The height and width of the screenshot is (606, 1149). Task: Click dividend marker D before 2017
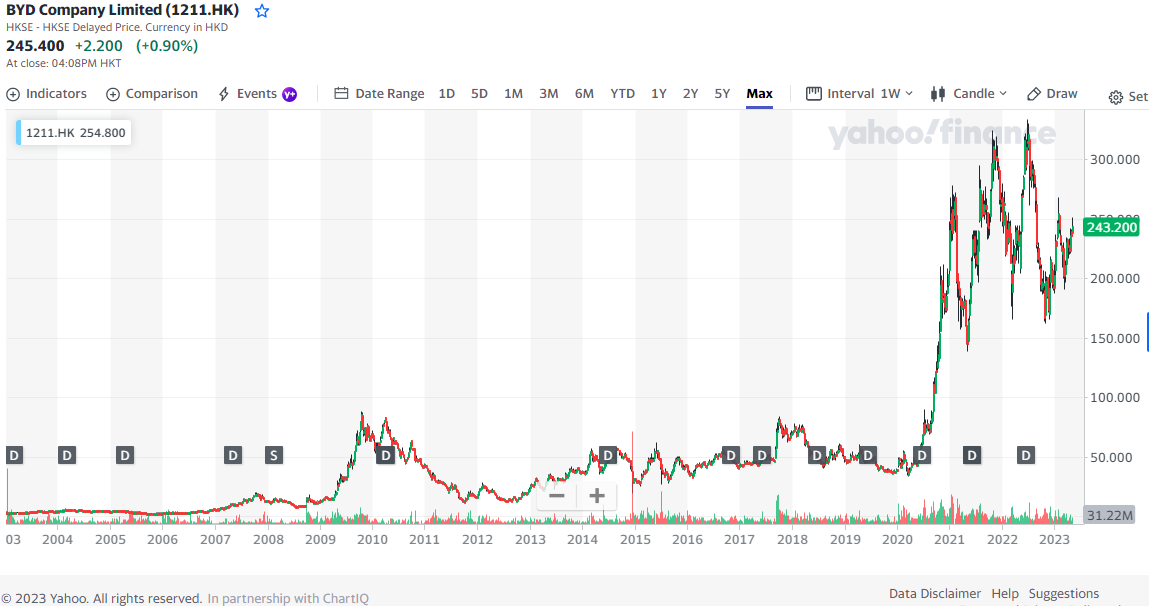pos(731,455)
